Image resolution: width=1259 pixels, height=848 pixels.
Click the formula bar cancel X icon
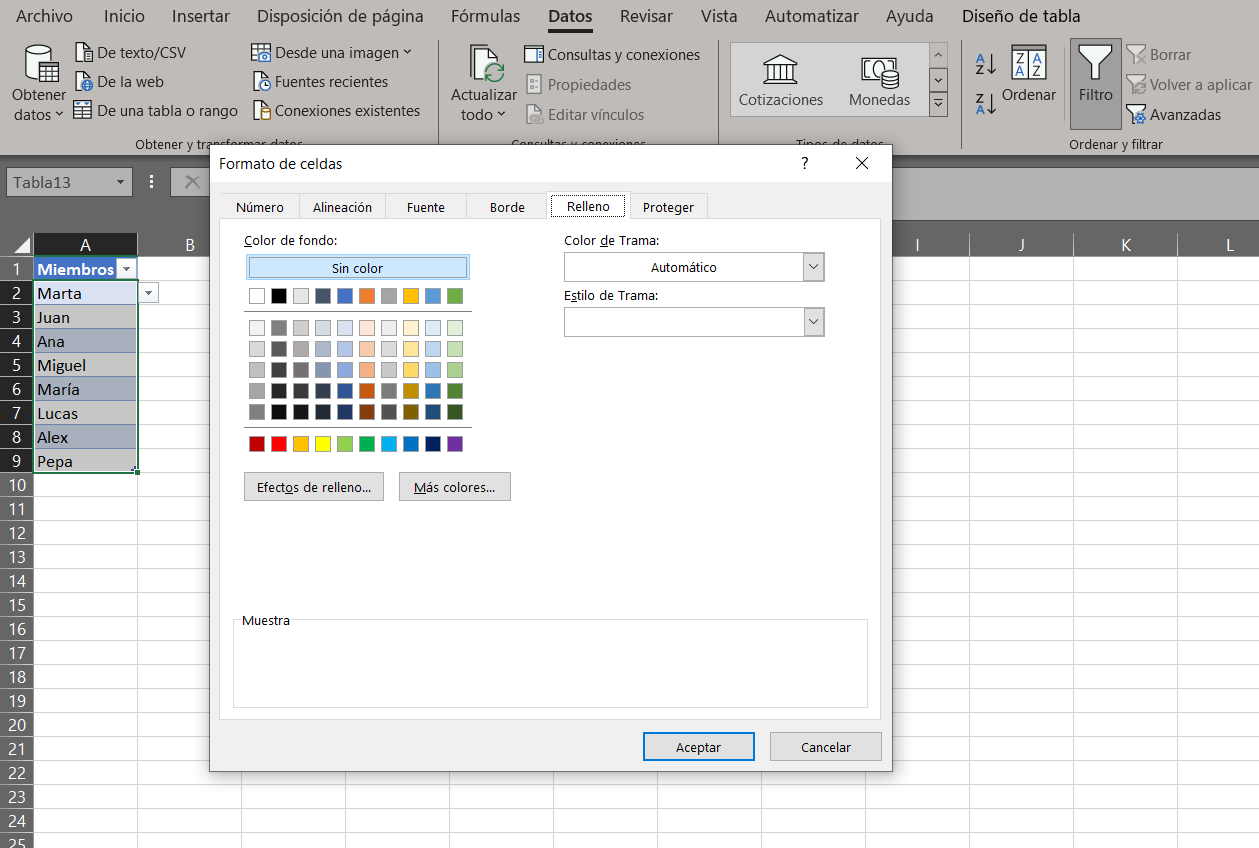point(191,182)
